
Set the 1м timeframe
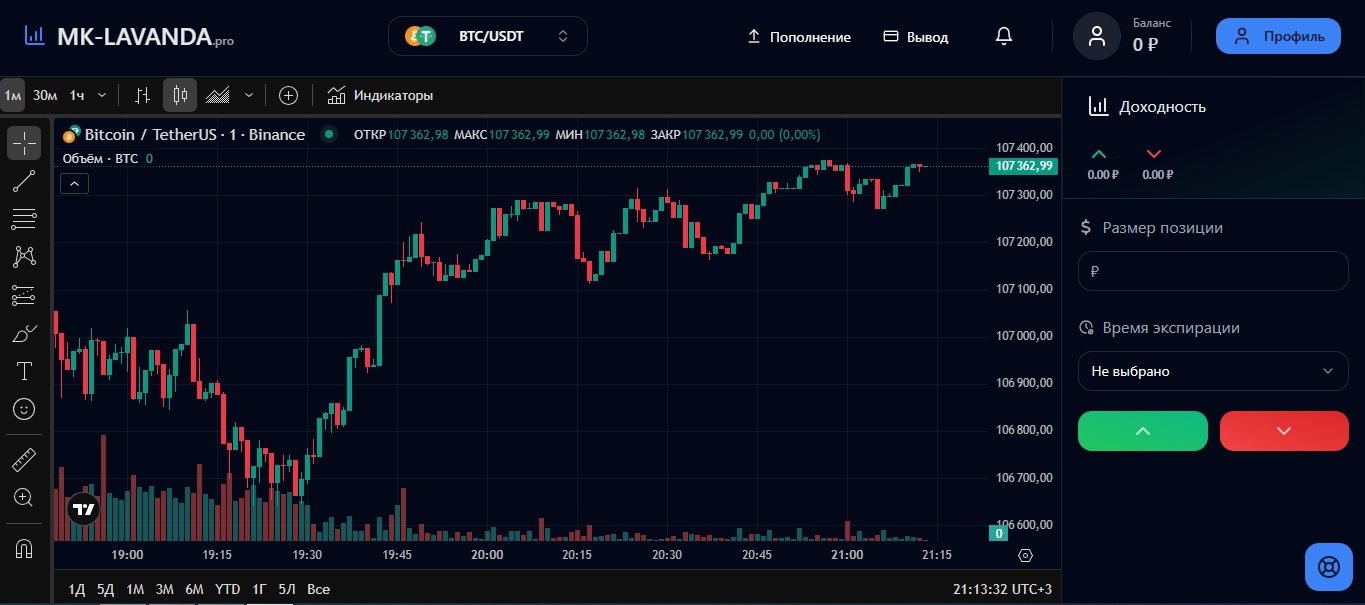tap(13, 95)
